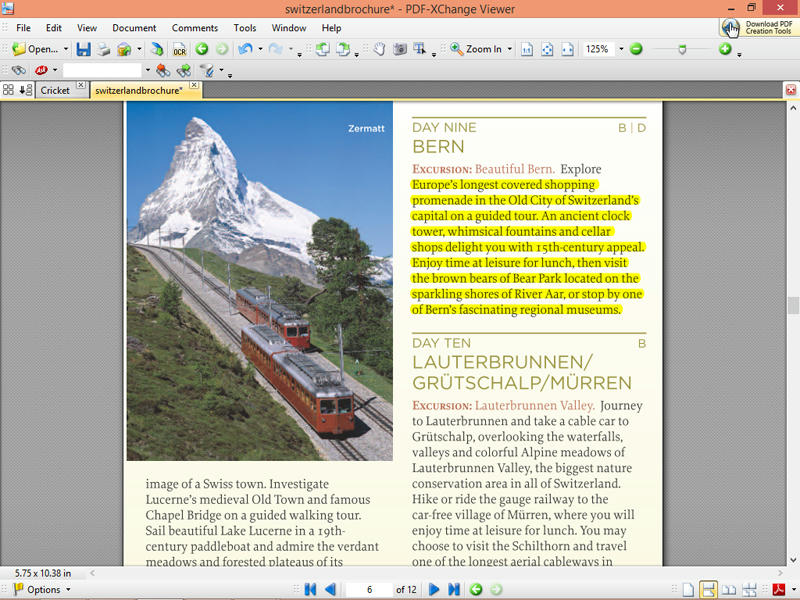Click the red Adobe PDF icon in status bar
The height and width of the screenshot is (600, 800).
coord(779,590)
